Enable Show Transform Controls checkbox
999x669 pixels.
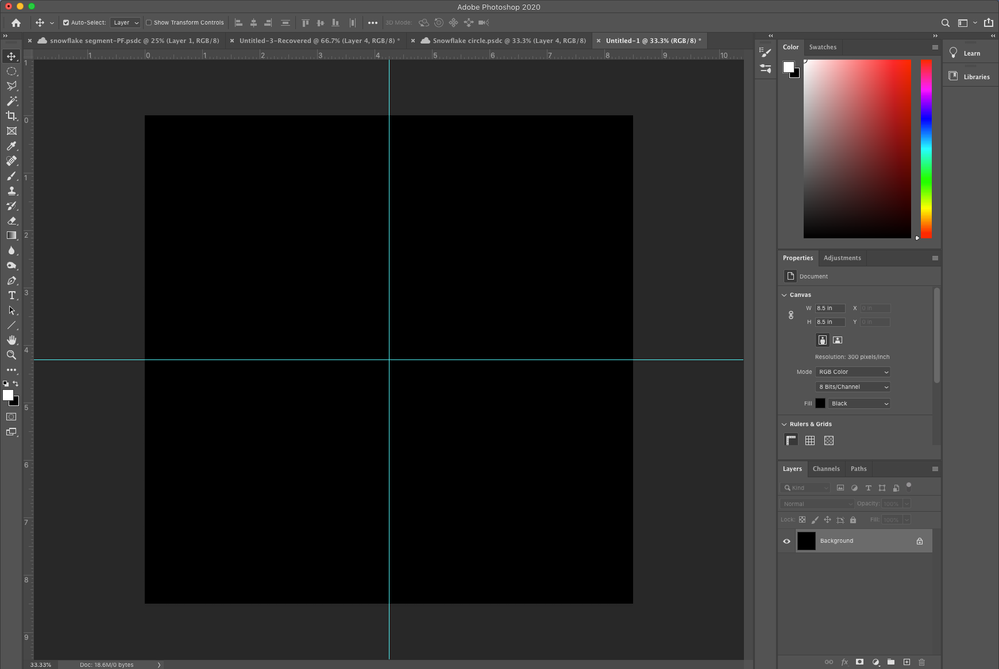tap(148, 23)
